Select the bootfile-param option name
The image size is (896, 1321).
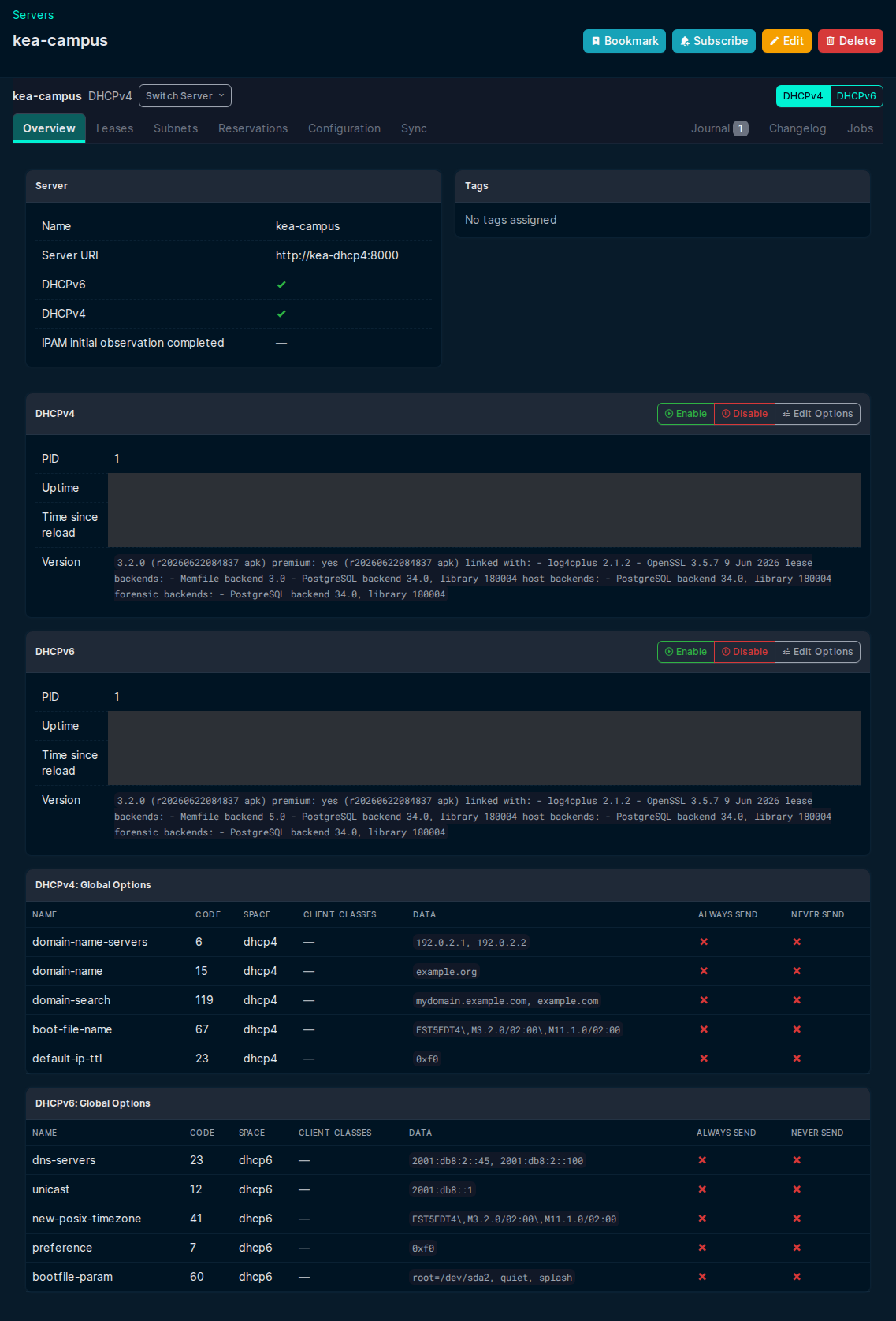click(x=72, y=1277)
